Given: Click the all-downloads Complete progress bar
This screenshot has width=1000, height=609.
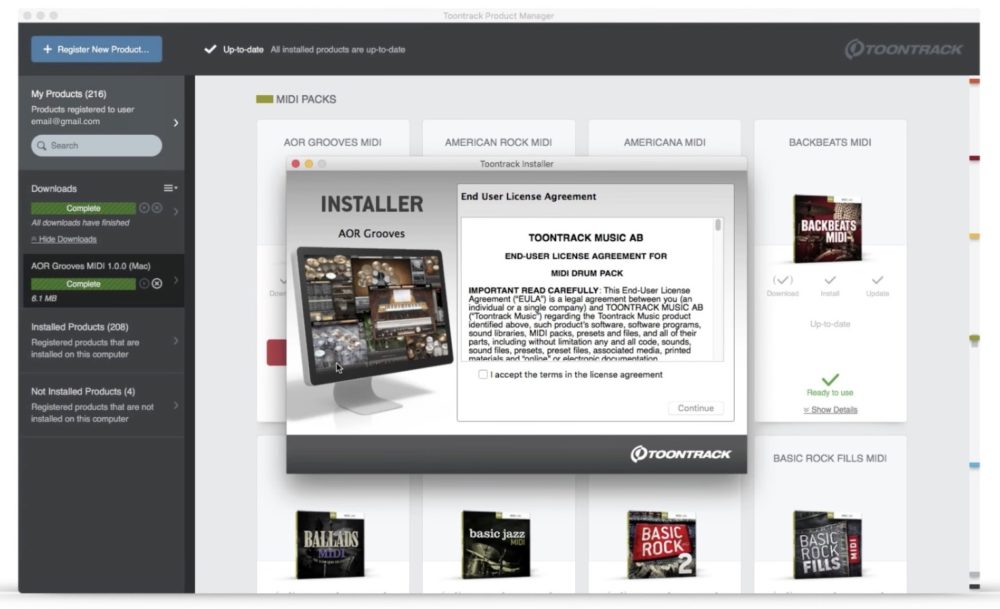Looking at the screenshot, I should (83, 208).
